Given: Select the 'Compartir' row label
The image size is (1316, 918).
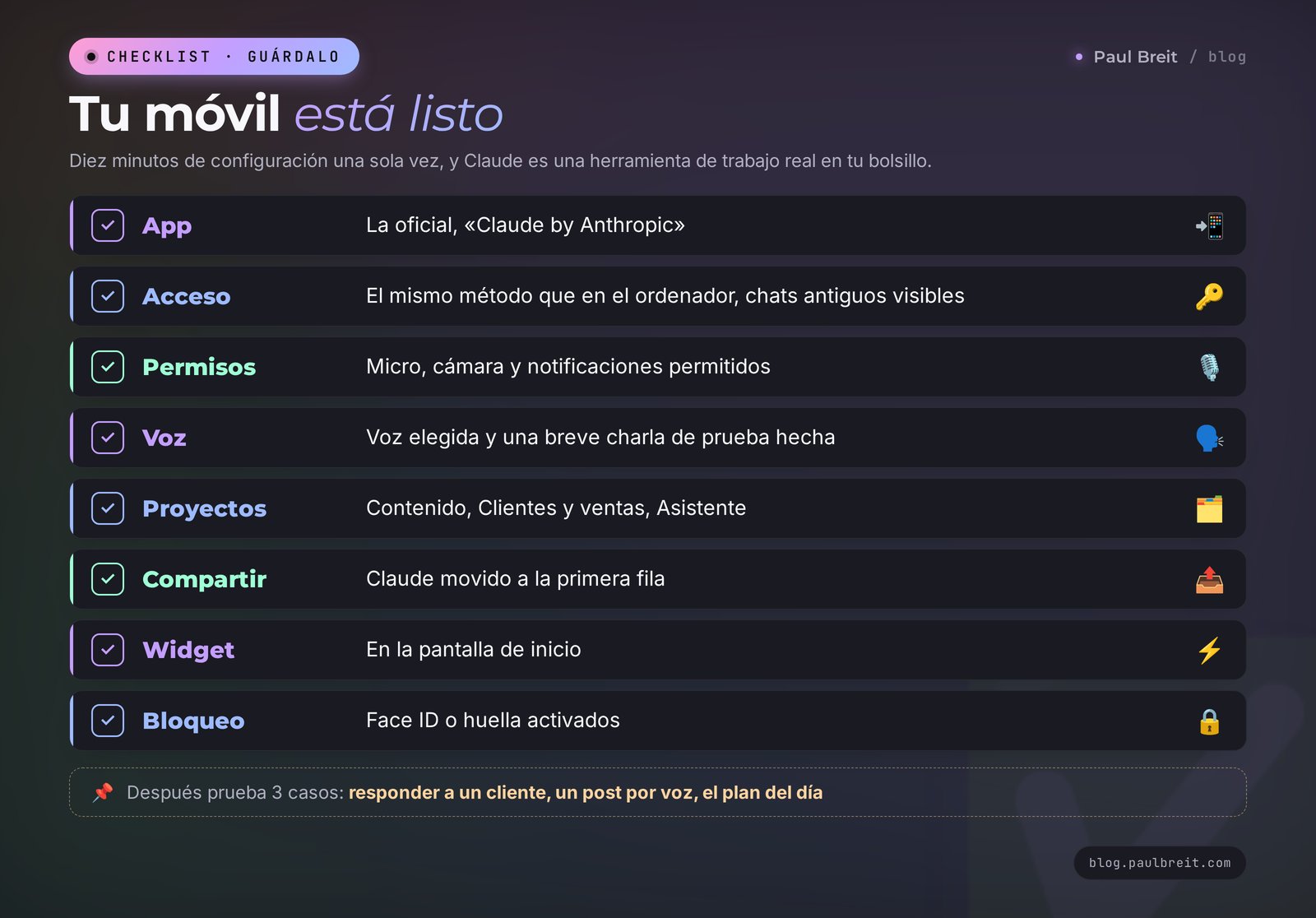Looking at the screenshot, I should (x=205, y=580).
